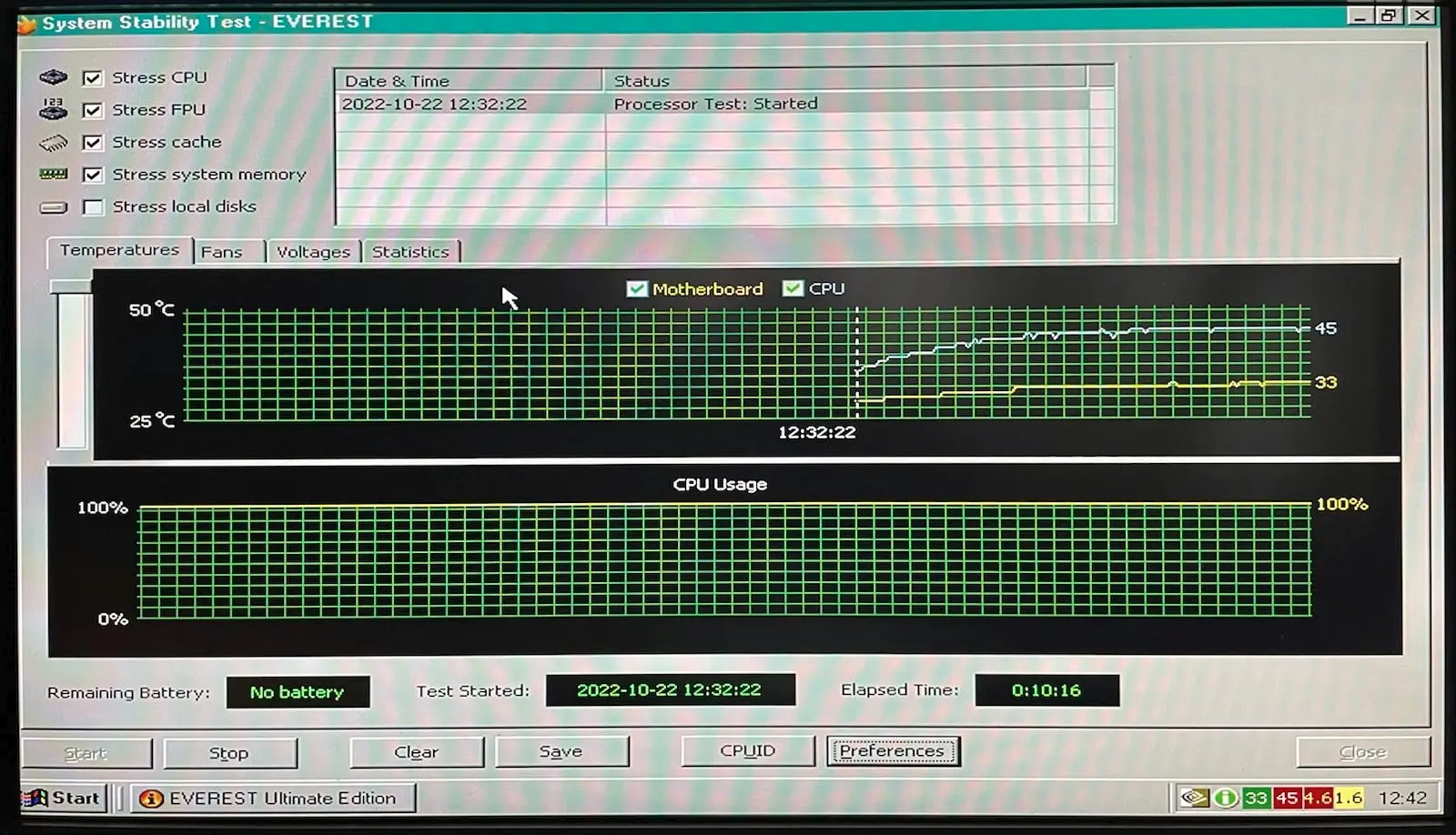Click the Elapsed Time 0:10:16 field

point(1046,690)
